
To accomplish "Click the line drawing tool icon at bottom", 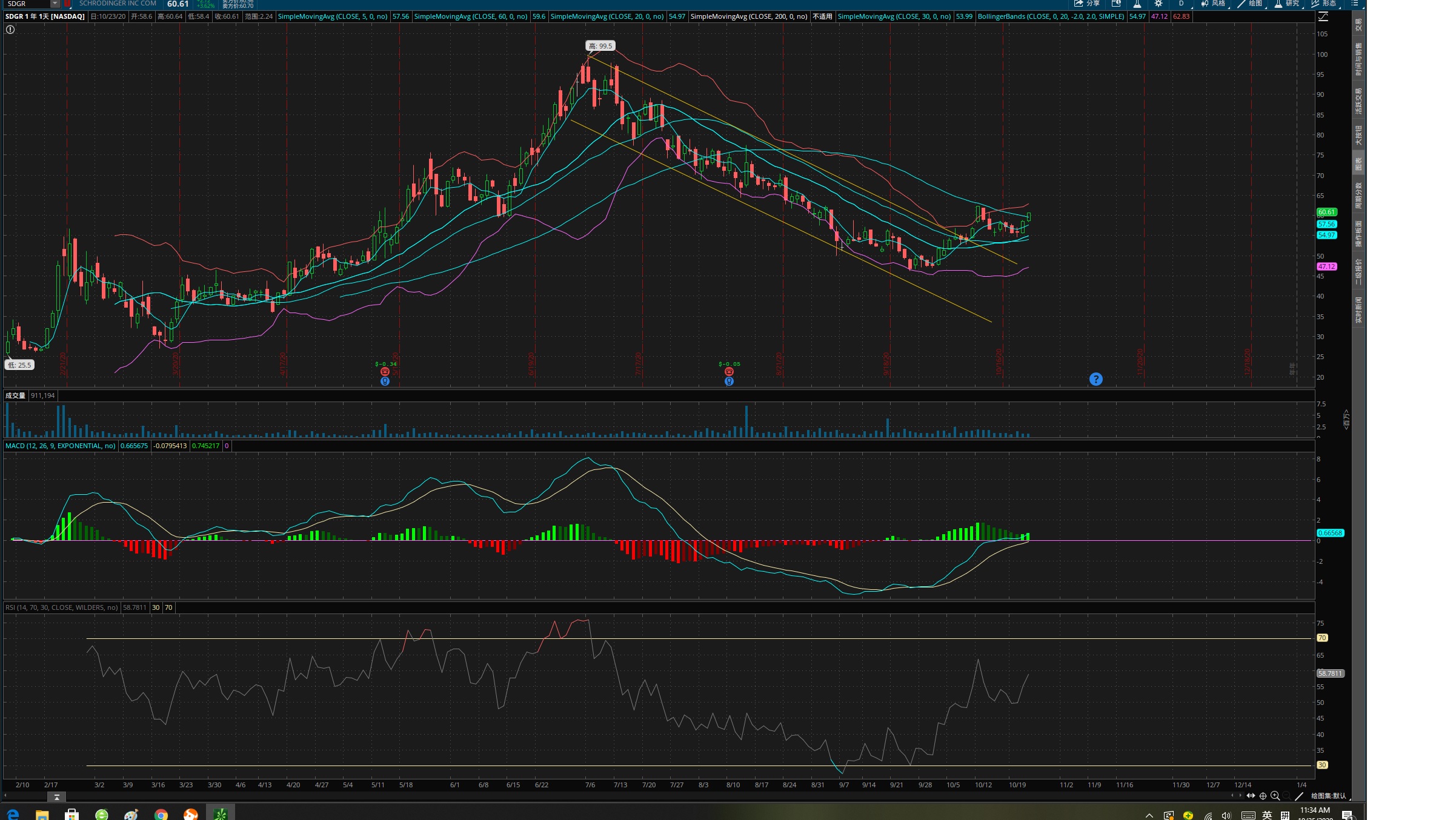I will (1298, 796).
